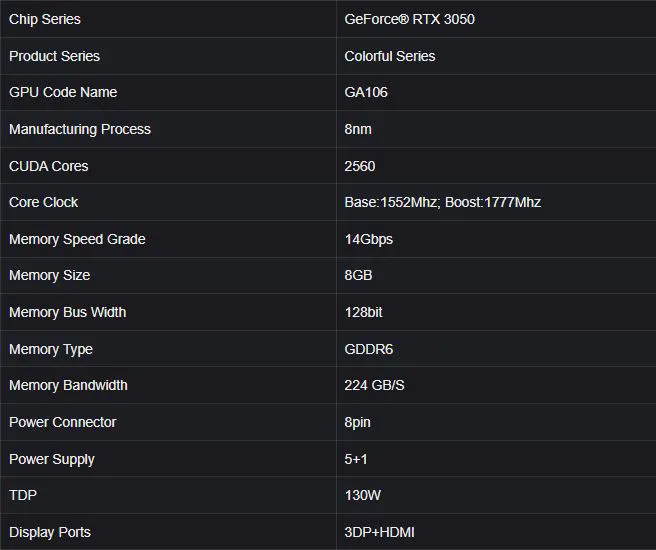The height and width of the screenshot is (550, 656).
Task: Select the Colorful Series value text
Action: pos(389,56)
